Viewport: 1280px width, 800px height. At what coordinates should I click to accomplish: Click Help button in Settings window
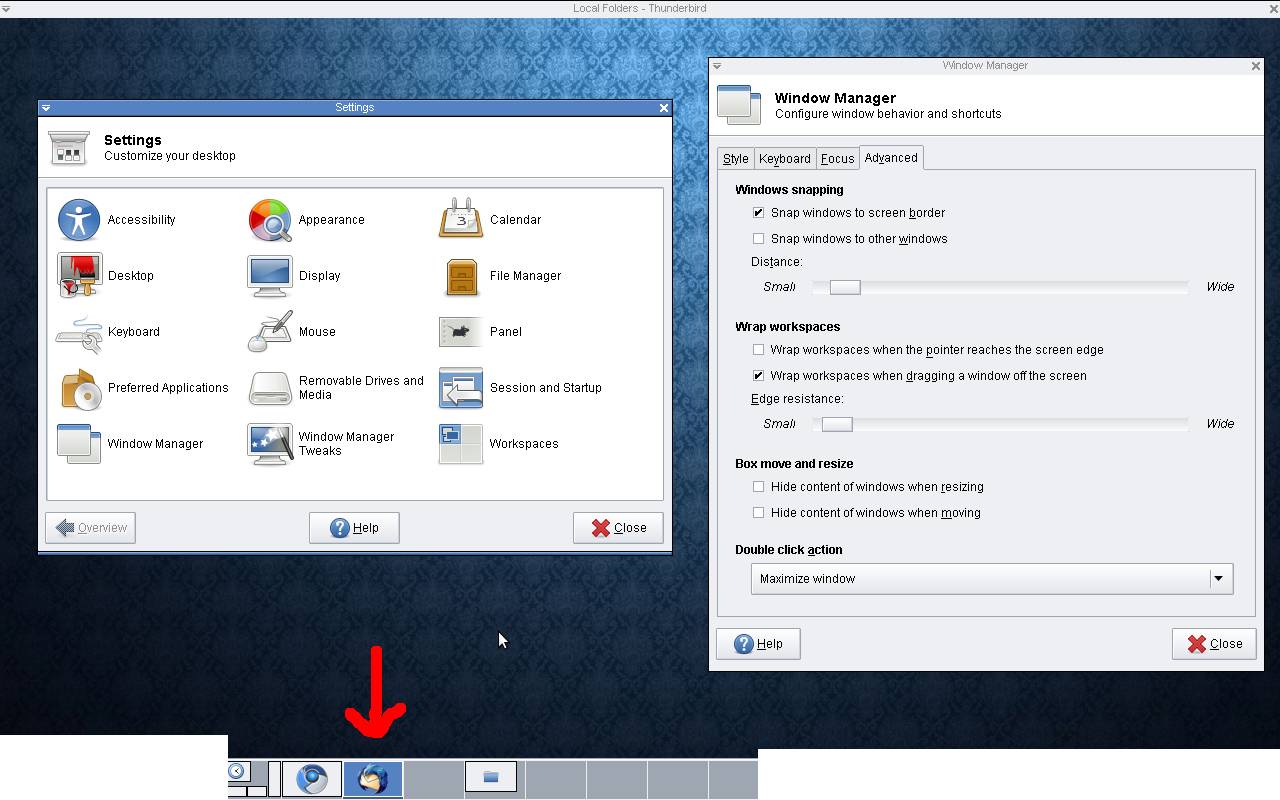(x=354, y=528)
